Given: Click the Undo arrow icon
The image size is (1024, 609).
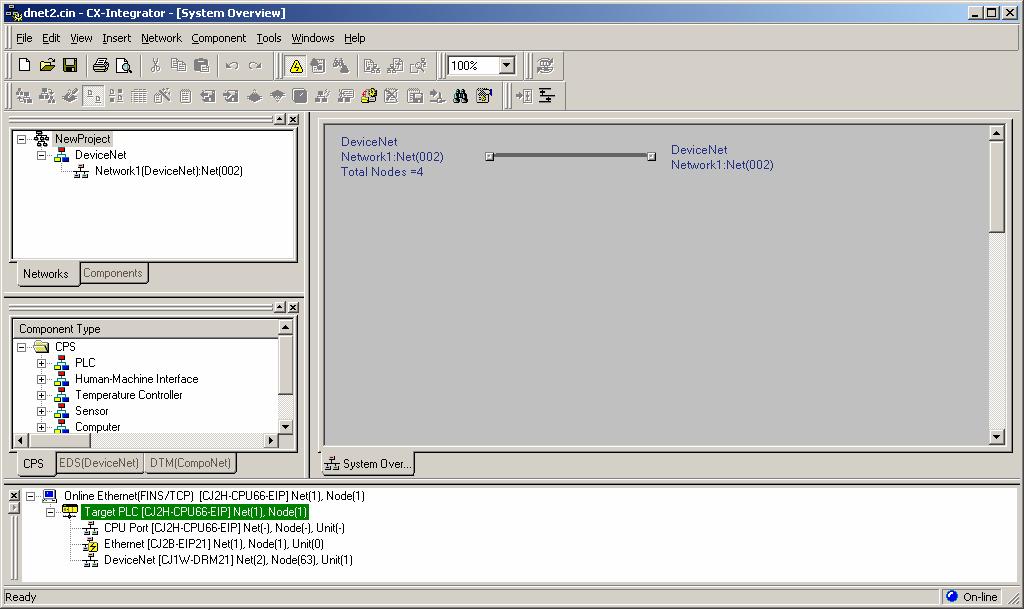Looking at the screenshot, I should pos(232,65).
